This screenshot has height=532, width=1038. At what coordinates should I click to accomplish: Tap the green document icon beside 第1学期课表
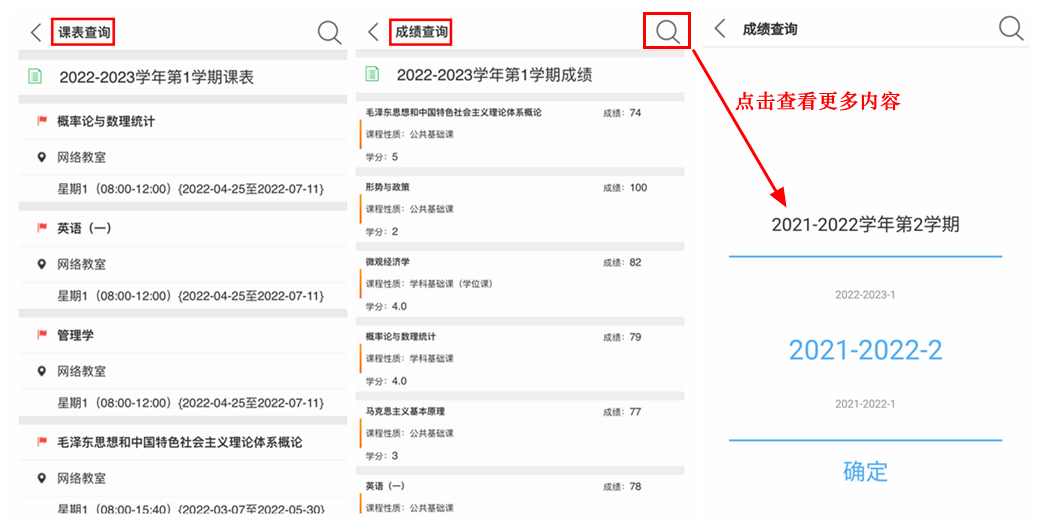pos(36,77)
